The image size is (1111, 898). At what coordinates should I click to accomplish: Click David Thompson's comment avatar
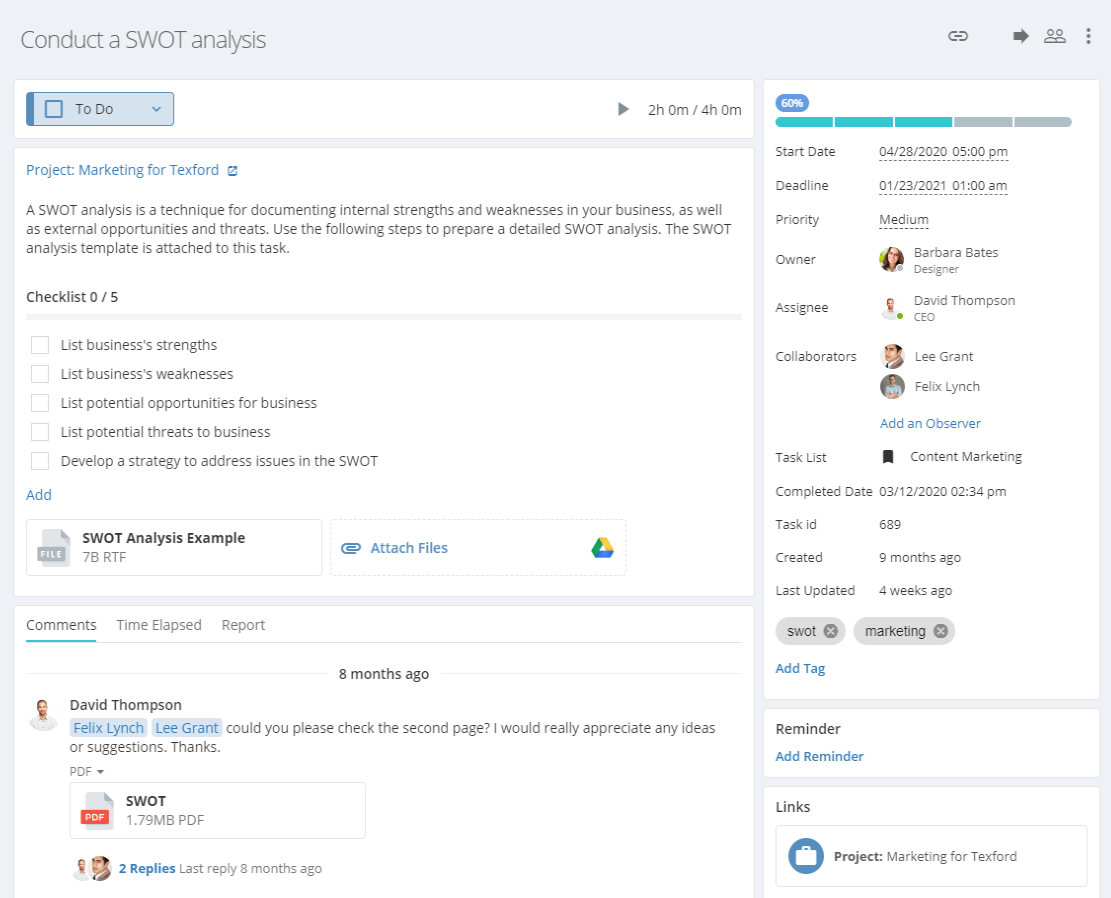pos(43,714)
